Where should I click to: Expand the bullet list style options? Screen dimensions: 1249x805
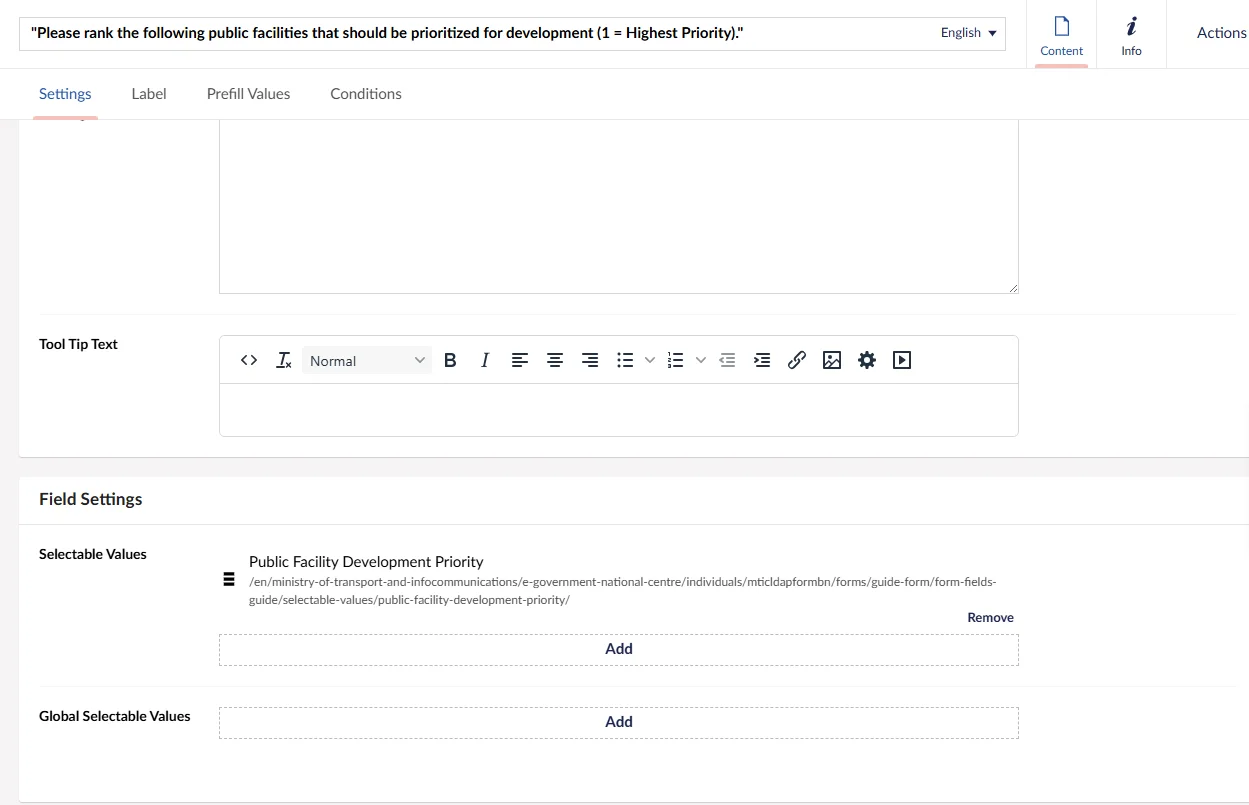click(x=650, y=361)
